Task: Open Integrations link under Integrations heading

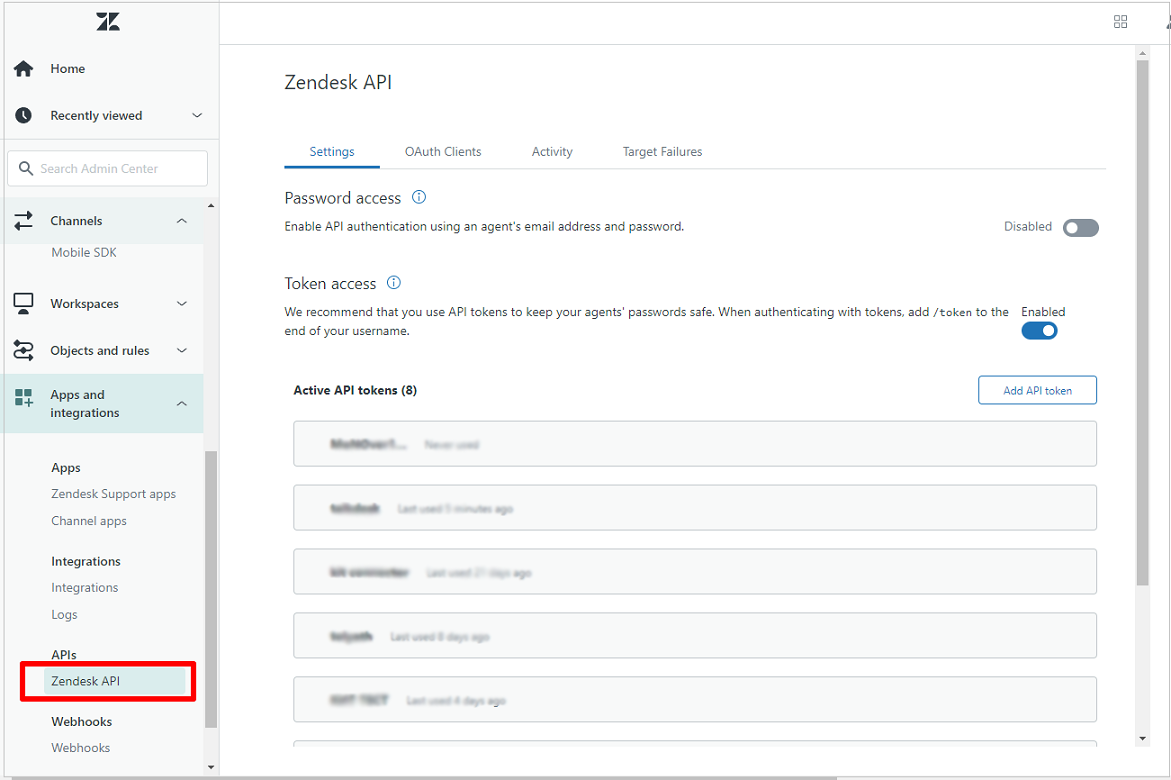Action: (84, 588)
